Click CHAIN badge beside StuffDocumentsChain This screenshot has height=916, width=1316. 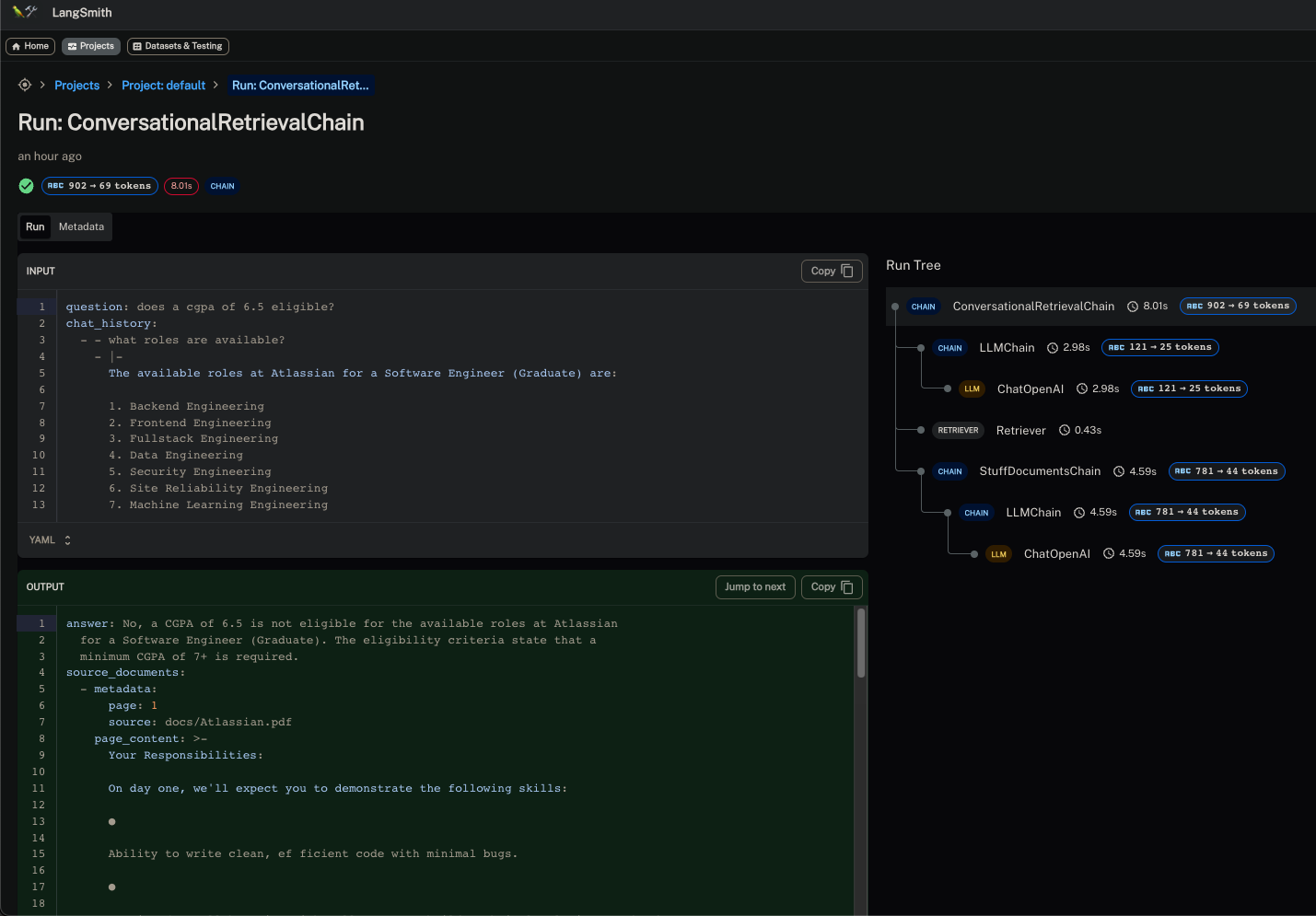[949, 471]
